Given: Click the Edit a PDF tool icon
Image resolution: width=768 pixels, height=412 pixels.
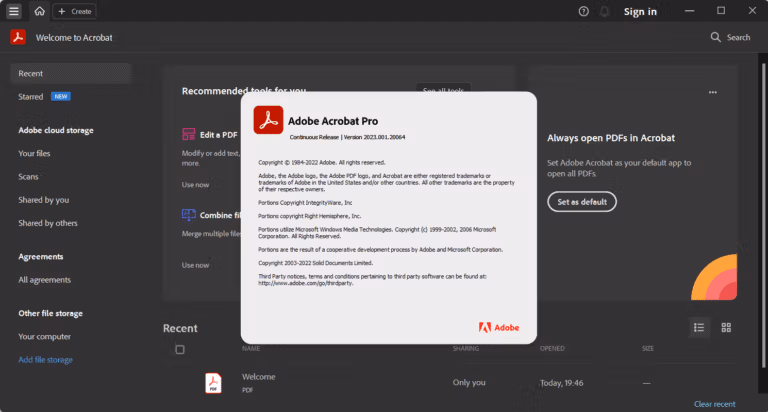Looking at the screenshot, I should point(189,134).
